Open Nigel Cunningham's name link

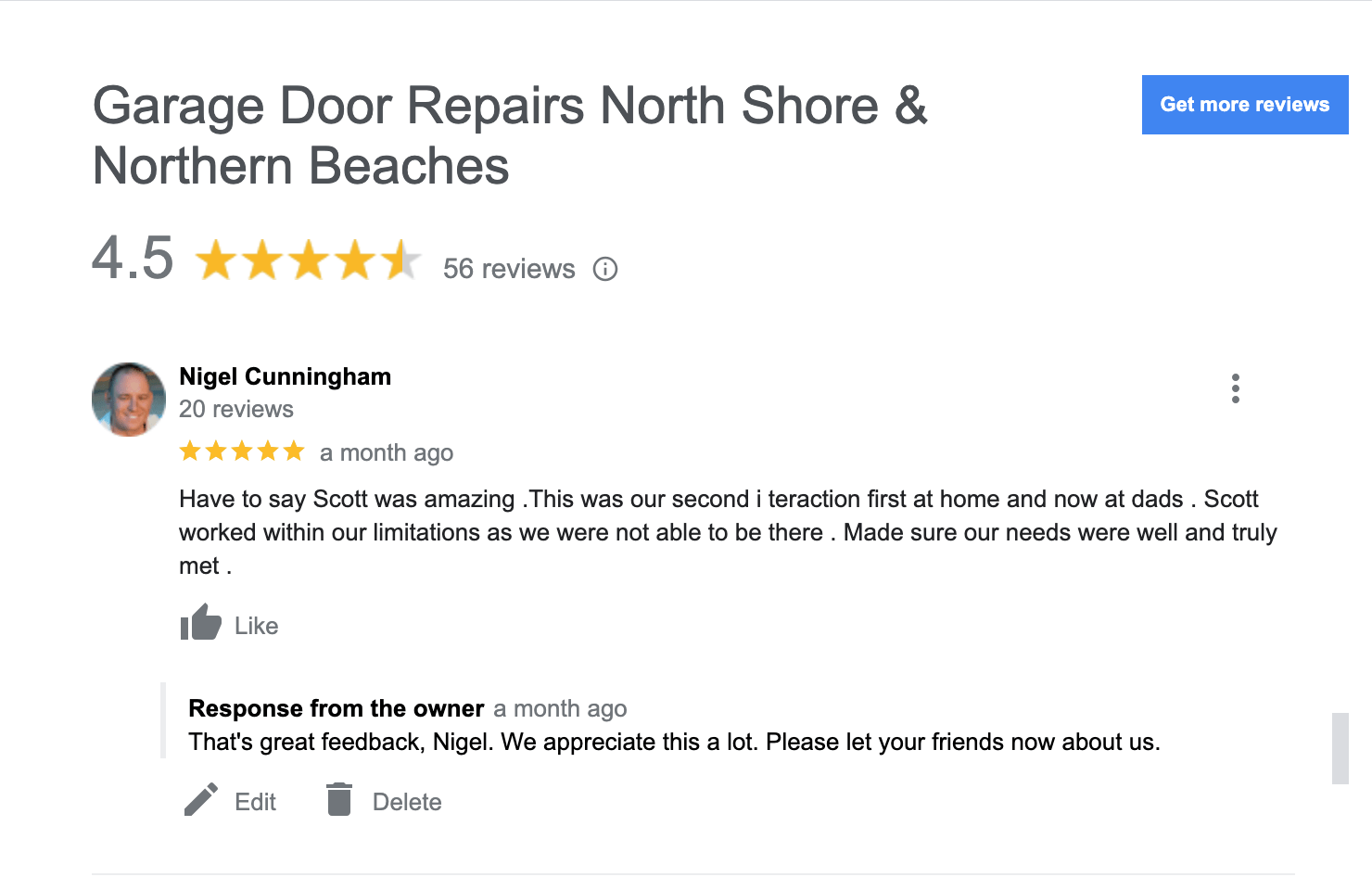pos(285,376)
